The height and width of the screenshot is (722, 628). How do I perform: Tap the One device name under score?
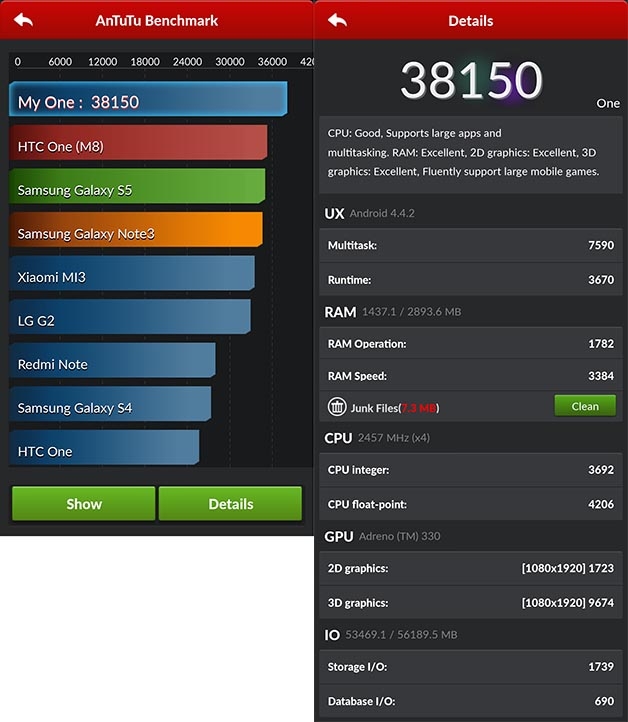(608, 104)
